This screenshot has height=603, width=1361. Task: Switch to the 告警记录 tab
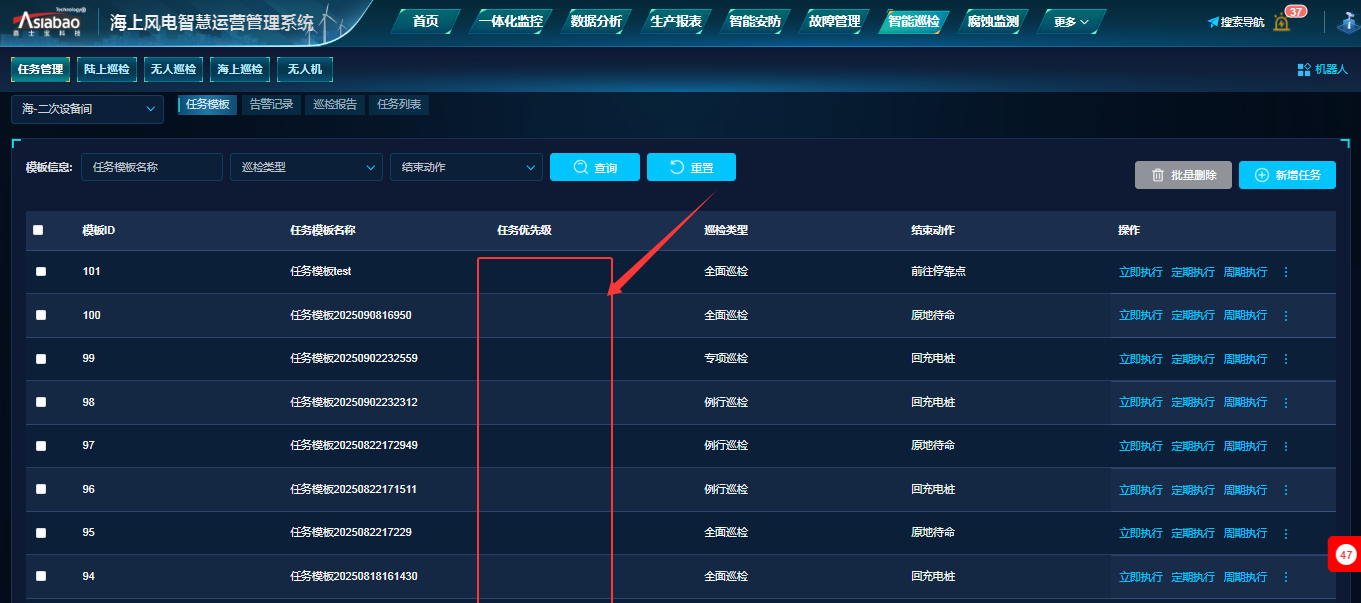coord(271,104)
